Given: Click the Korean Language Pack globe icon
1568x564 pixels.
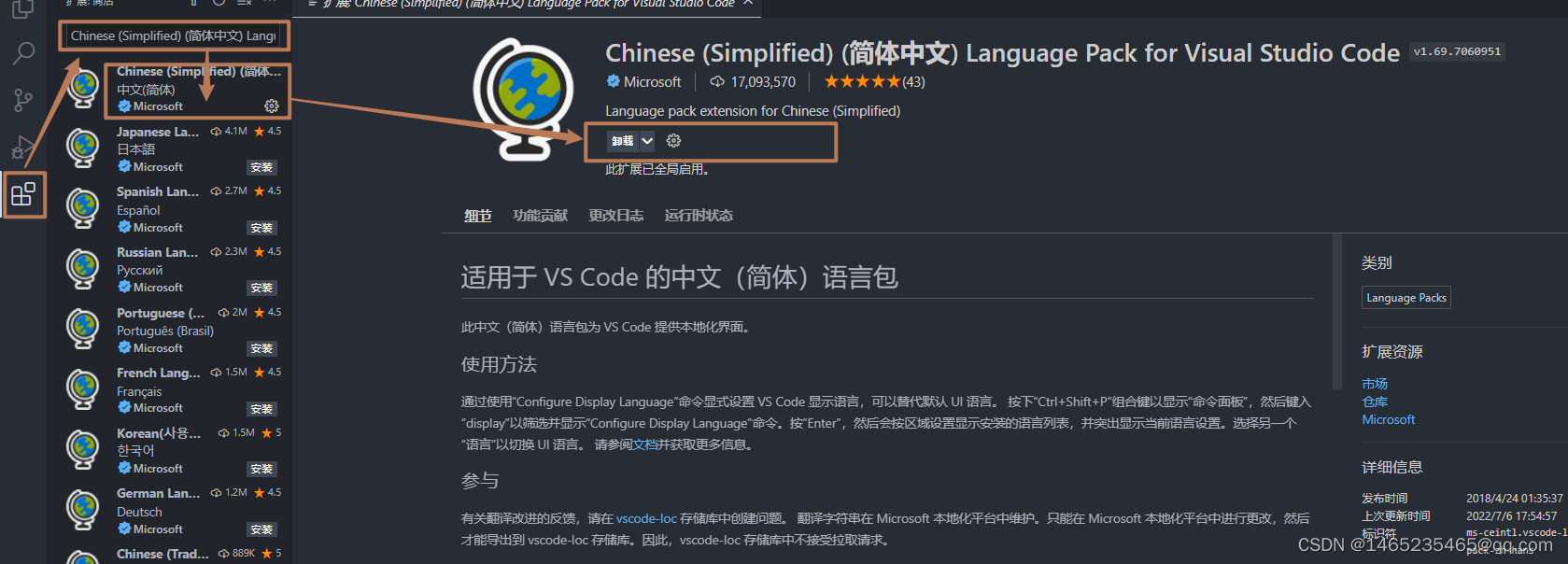Looking at the screenshot, I should coord(83,449).
